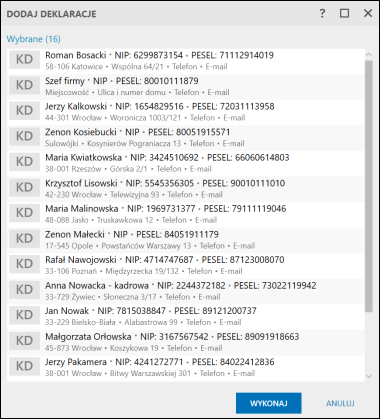Click PESEL: 90010111010 value
The image size is (380, 419).
pyautogui.click(x=244, y=183)
